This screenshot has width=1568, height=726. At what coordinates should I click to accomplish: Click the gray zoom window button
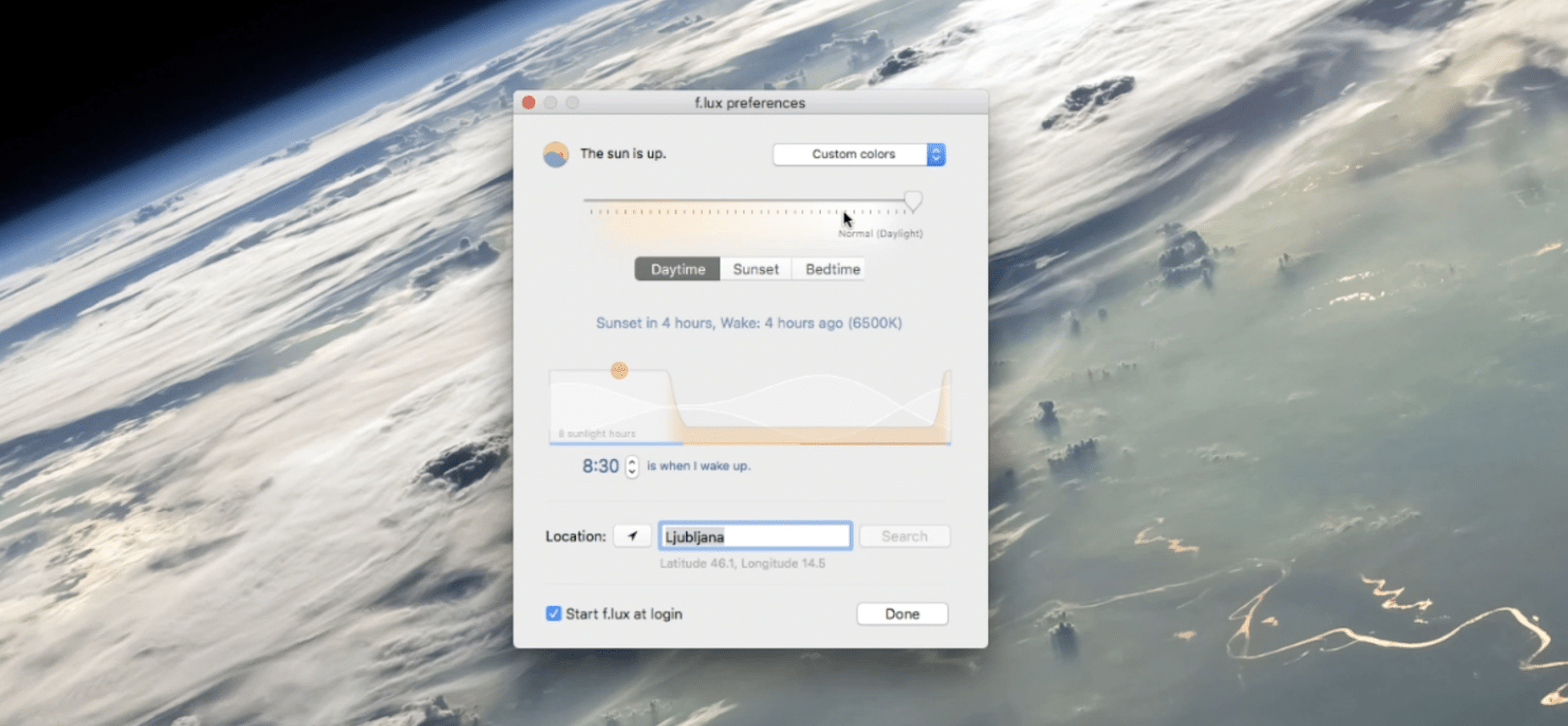573,103
